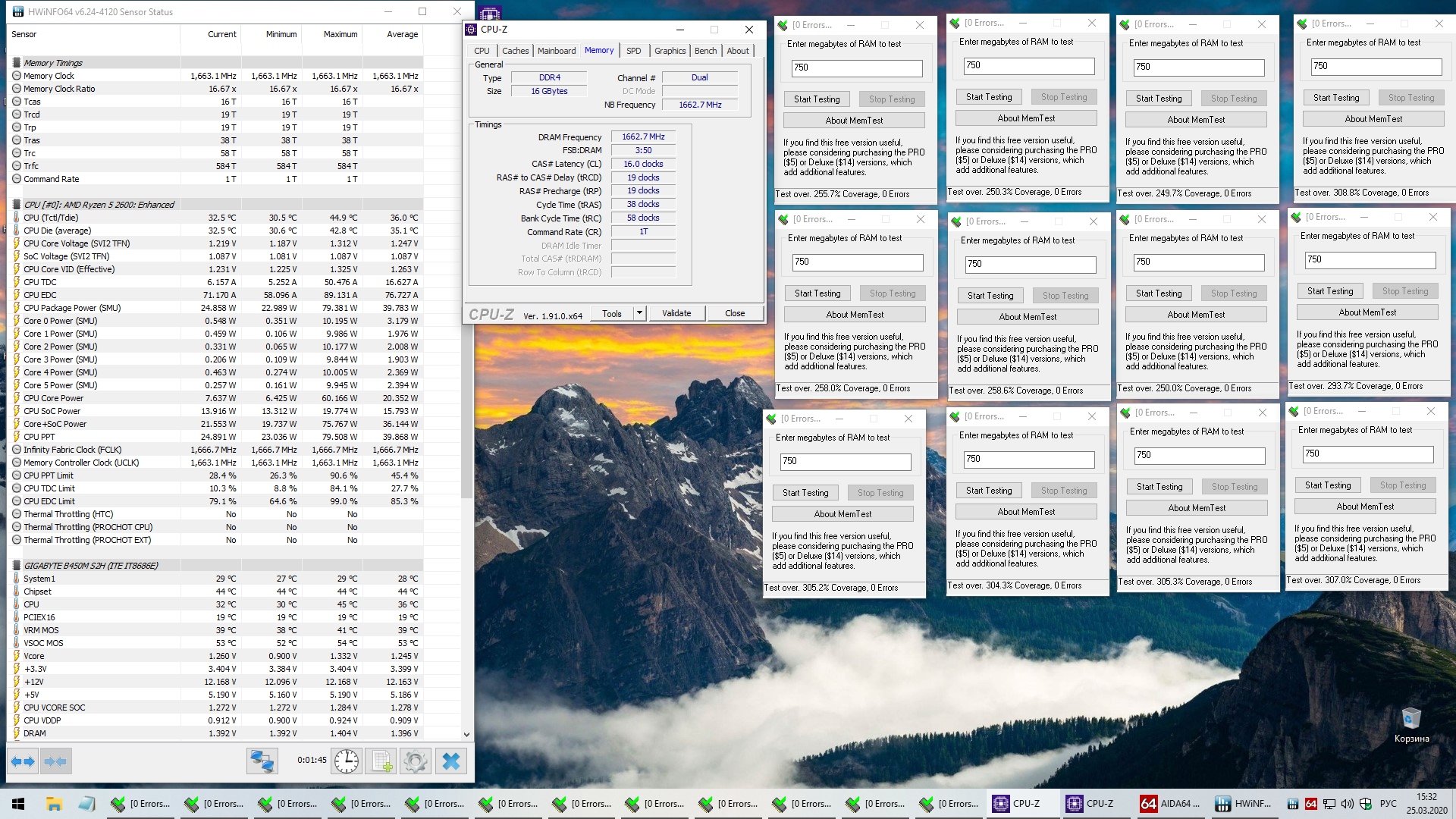The image size is (1456, 819).
Task: Open the Windows Start menu
Action: (18, 804)
